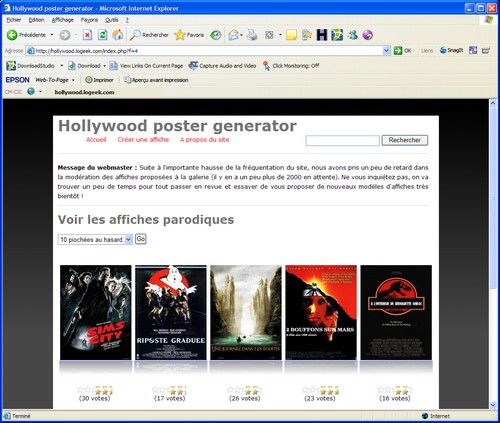Screen dimensions: 500x423
Task: Open the 10 piochées au hasard dropdown
Action: (x=95, y=239)
